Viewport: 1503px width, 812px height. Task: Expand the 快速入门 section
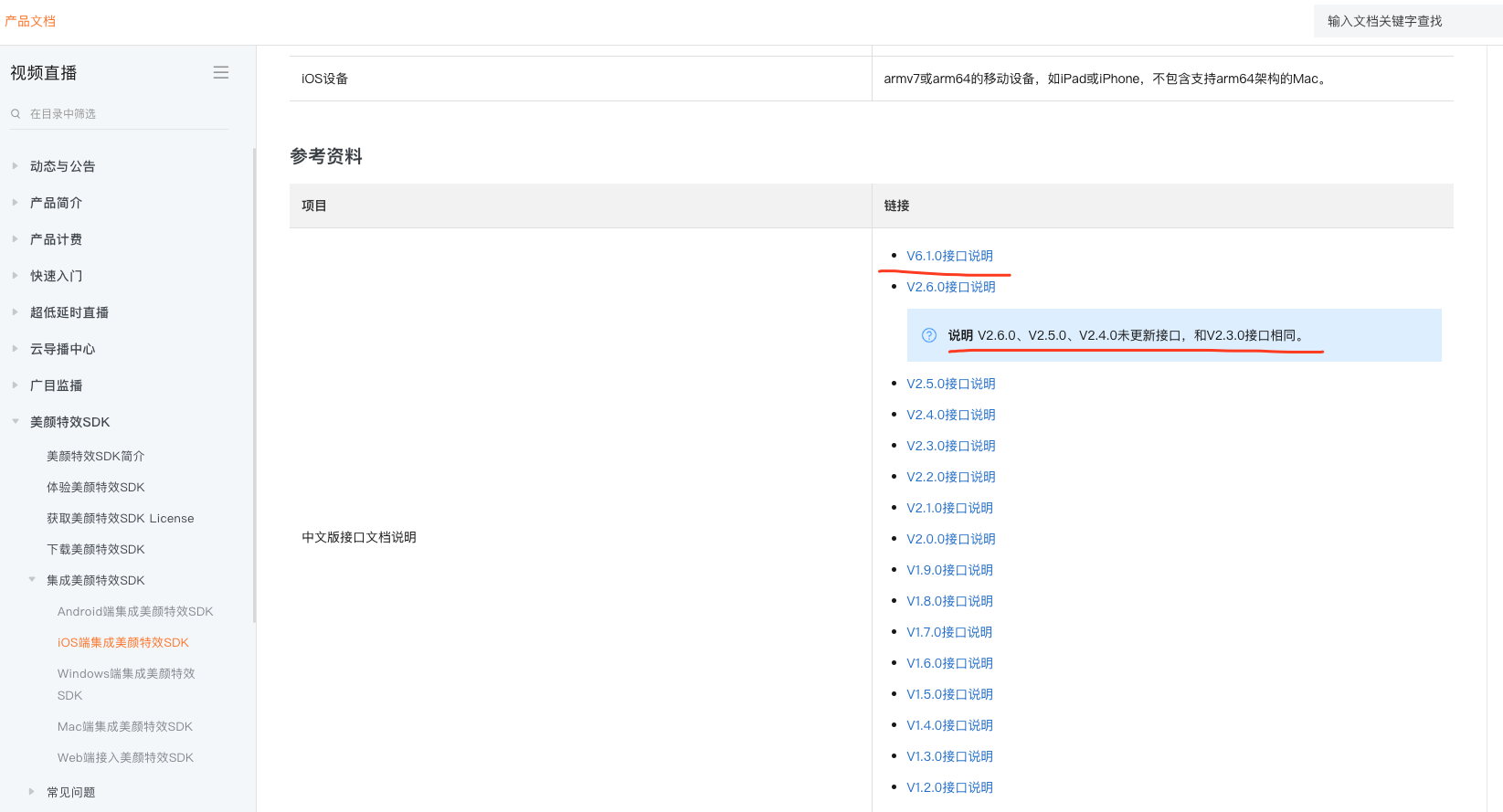pyautogui.click(x=15, y=276)
